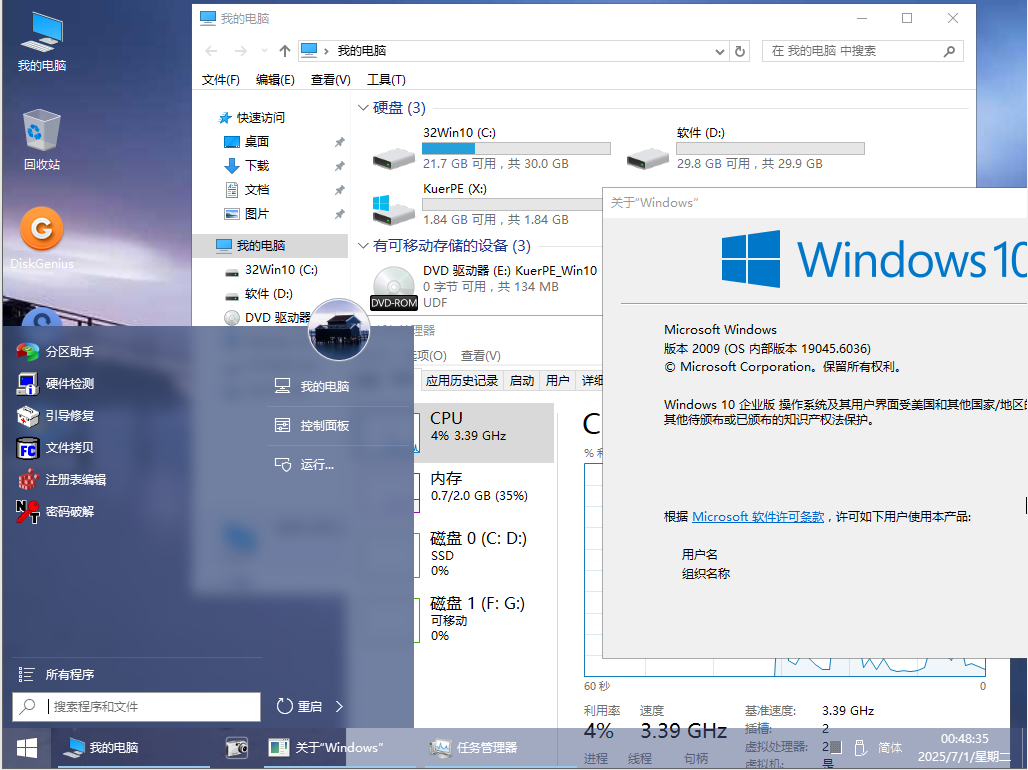
Task: Switch to 应用历史记录 tab in Task Manager
Action: click(x=462, y=380)
